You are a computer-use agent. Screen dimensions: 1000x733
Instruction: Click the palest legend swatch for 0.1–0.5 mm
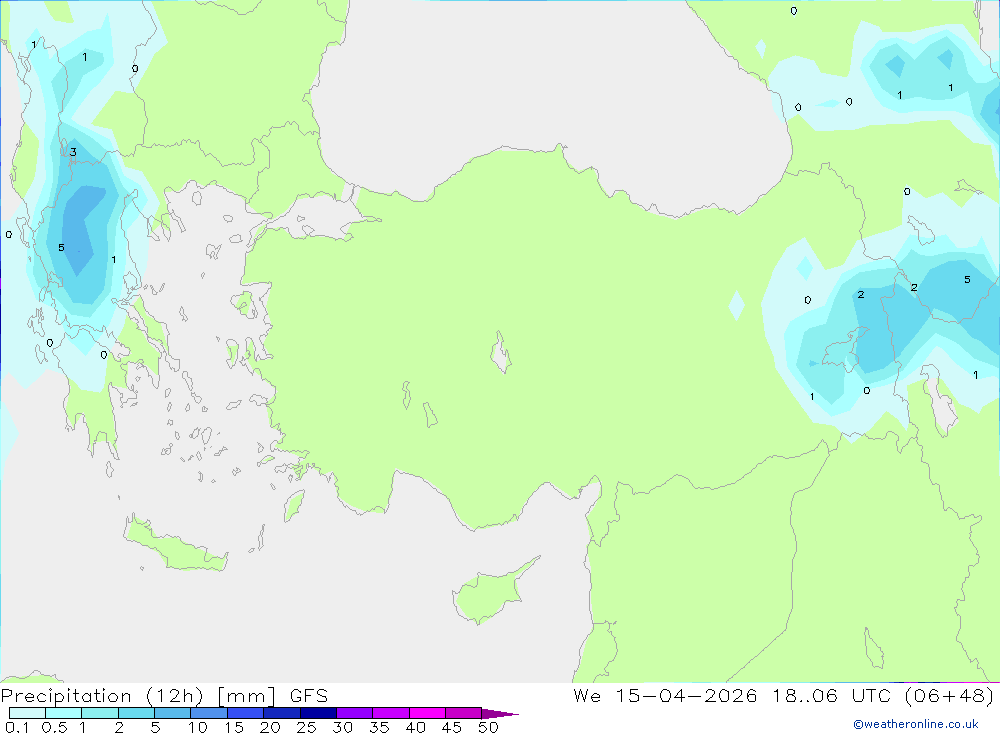[27, 713]
